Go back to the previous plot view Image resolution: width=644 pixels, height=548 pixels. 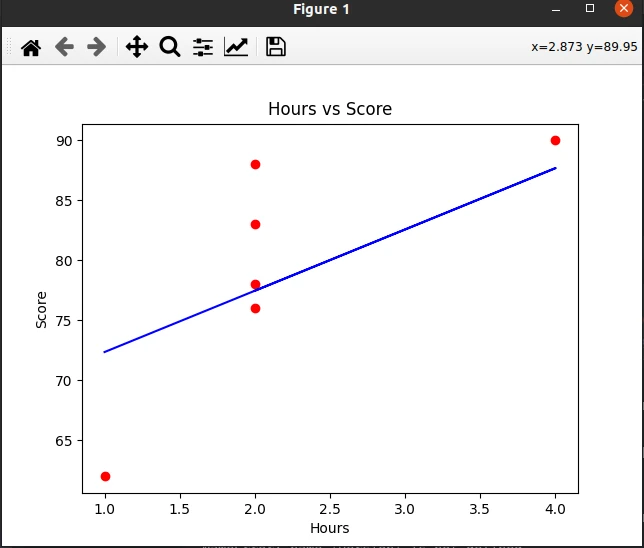[64, 47]
